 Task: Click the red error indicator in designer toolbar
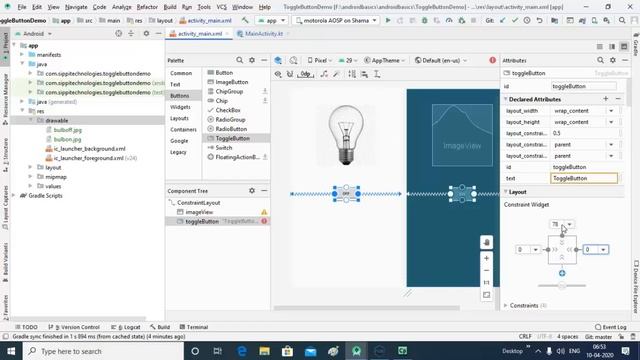(493, 60)
